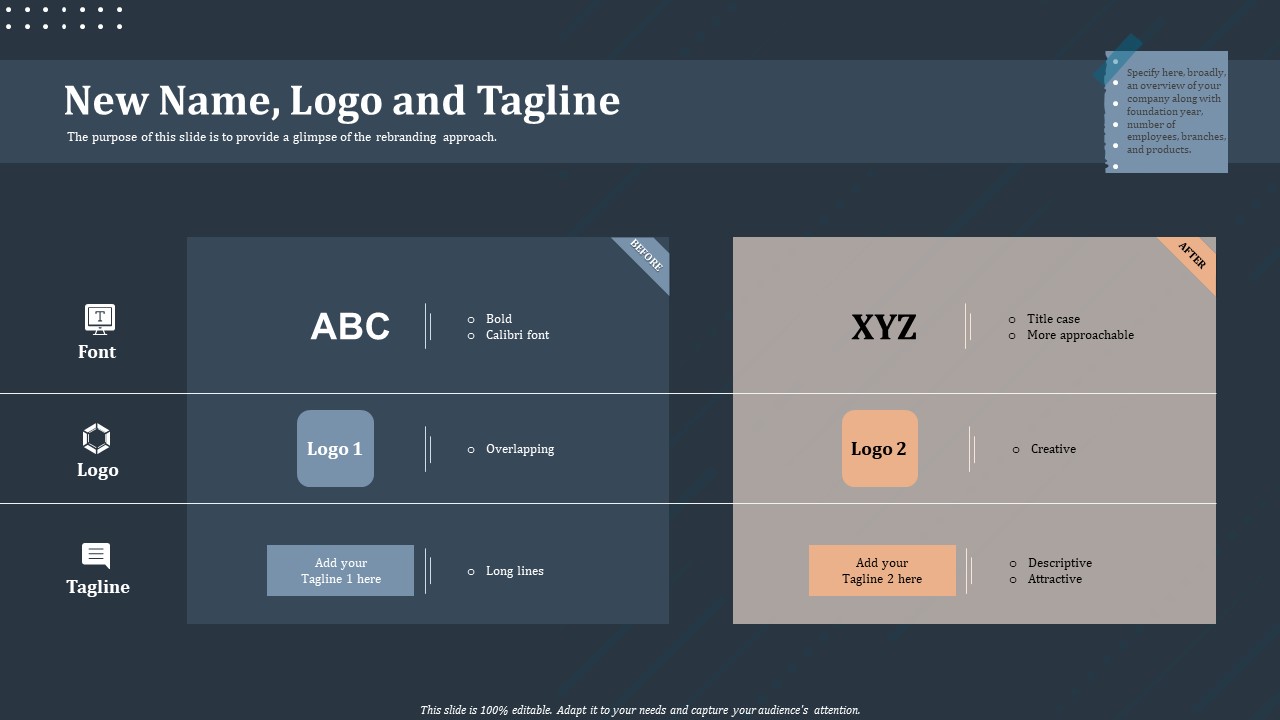Click the company overview sticky note

[1167, 111]
